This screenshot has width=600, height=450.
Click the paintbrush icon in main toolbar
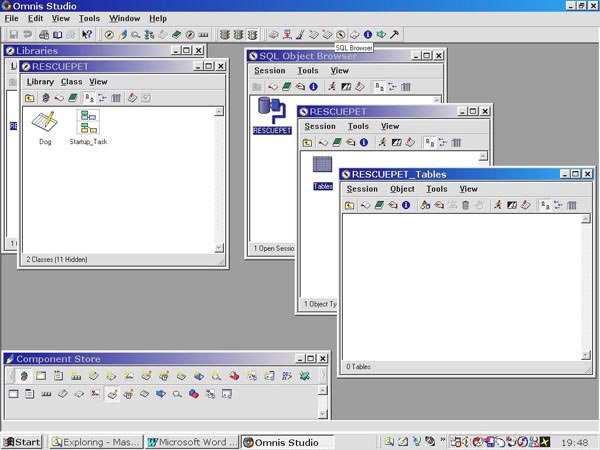pos(300,35)
